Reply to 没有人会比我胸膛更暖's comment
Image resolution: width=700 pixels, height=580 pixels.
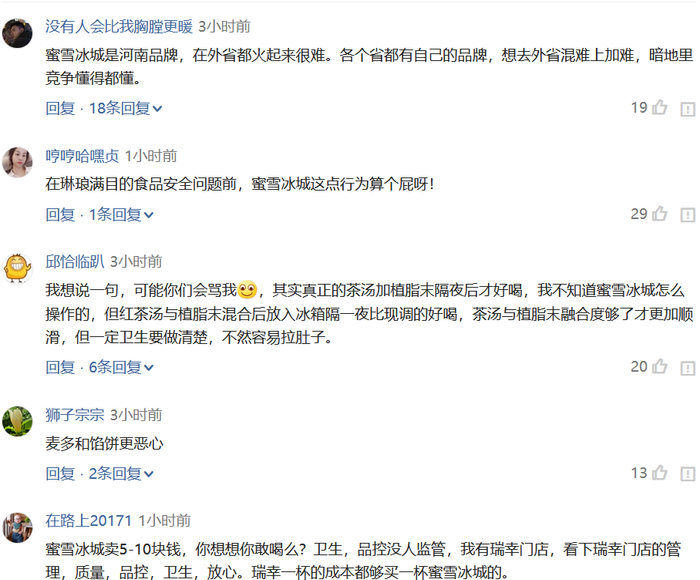tap(60, 108)
